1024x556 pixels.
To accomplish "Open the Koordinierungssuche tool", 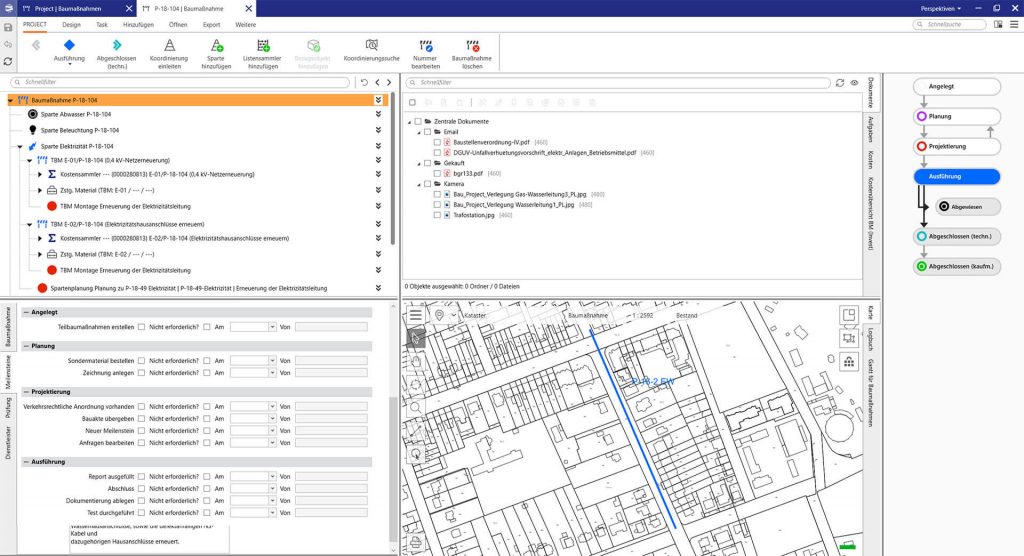I will point(371,46).
